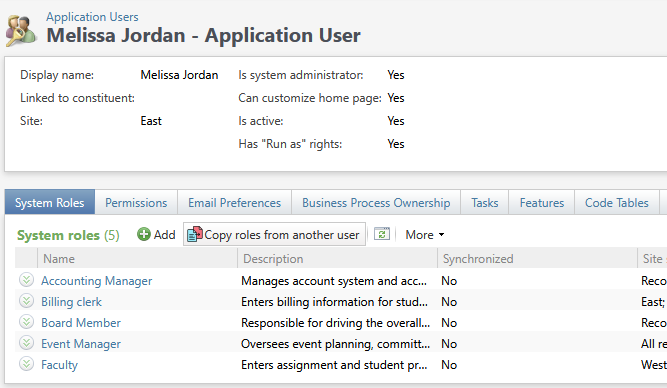Image resolution: width=667 pixels, height=388 pixels.
Task: Switch to the Tasks tab
Action: pyautogui.click(x=485, y=202)
